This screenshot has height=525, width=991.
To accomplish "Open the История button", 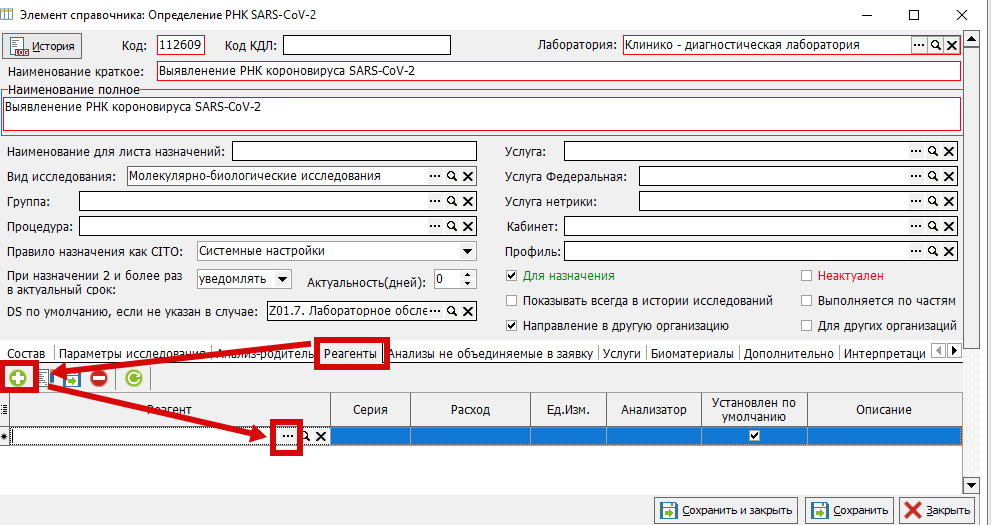I will [x=43, y=46].
